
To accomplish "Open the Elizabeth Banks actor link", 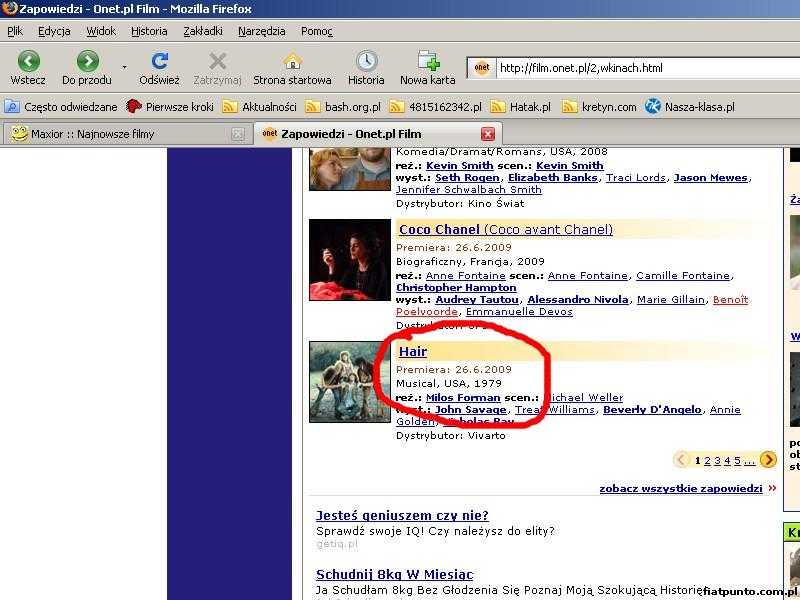I will [x=553, y=178].
